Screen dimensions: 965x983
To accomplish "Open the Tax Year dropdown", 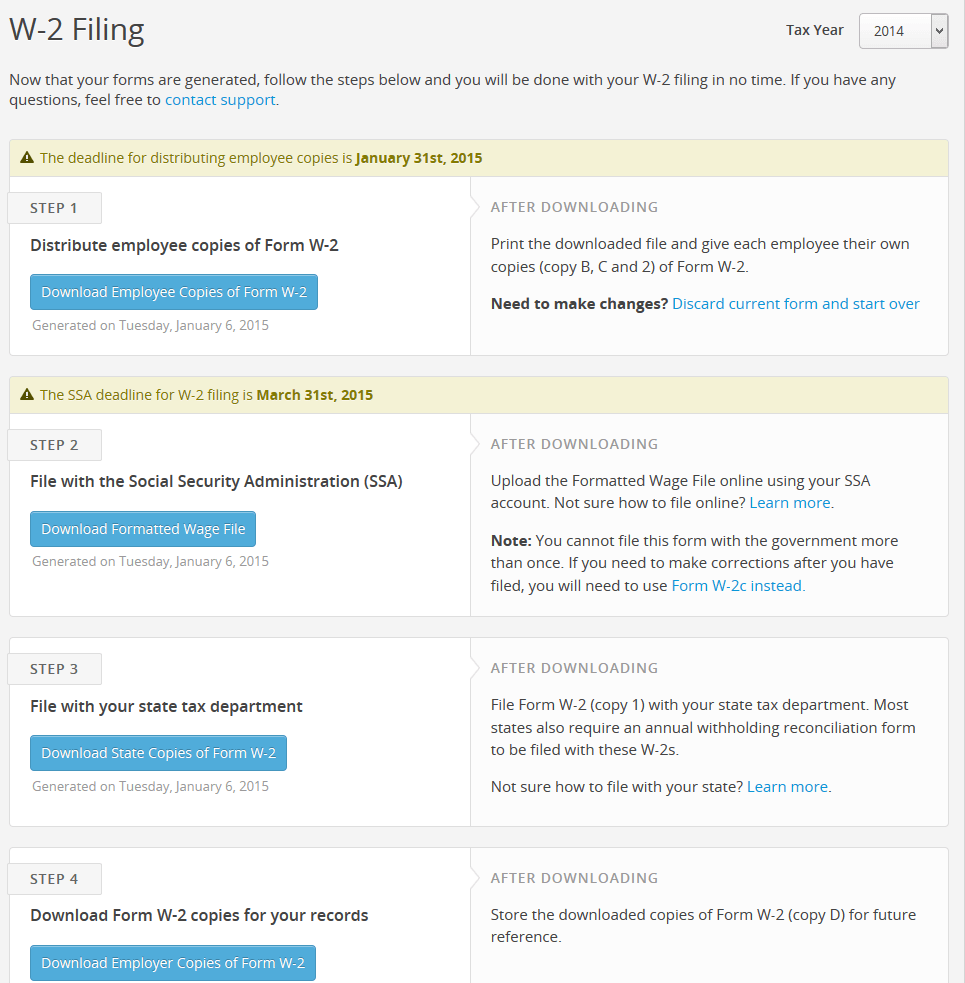I will pyautogui.click(x=903, y=31).
